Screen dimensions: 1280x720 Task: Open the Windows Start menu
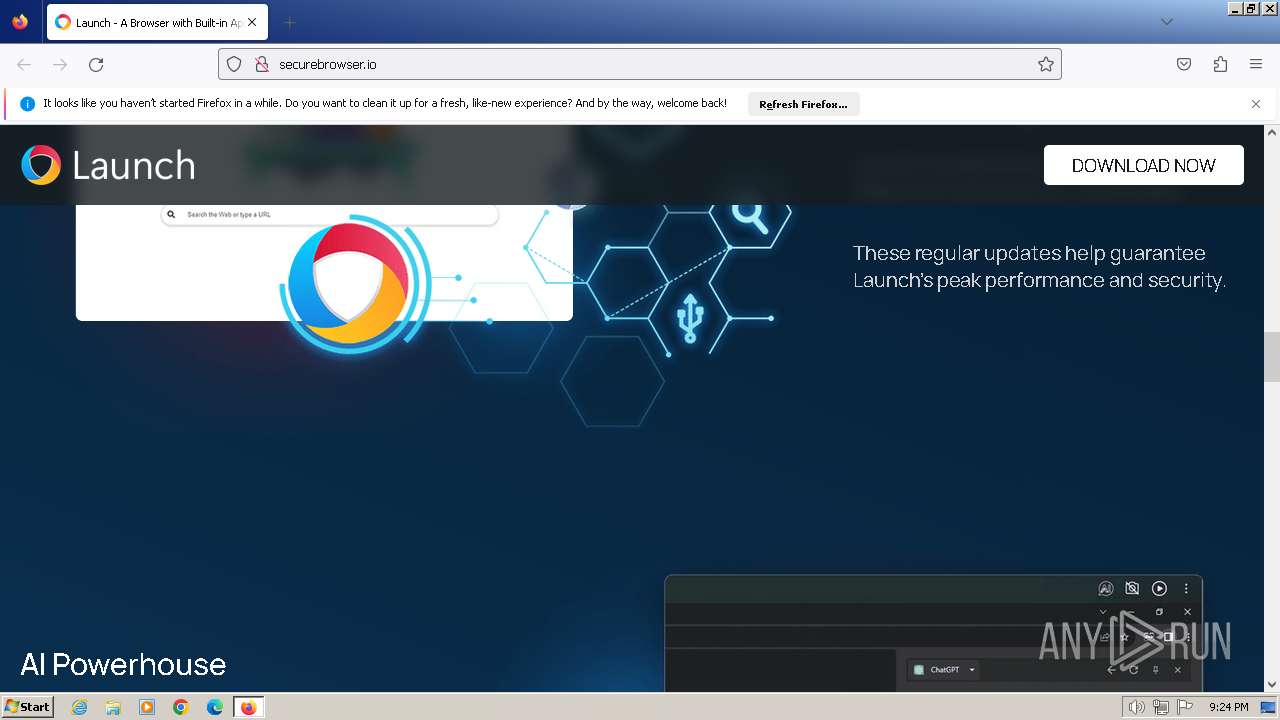coord(27,707)
